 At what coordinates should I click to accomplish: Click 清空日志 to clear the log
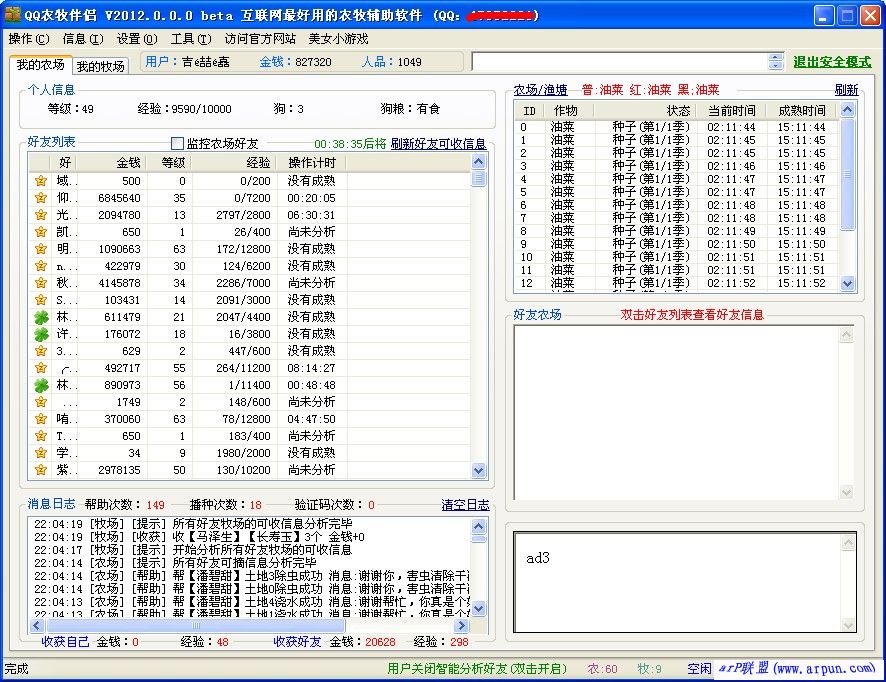[x=465, y=505]
